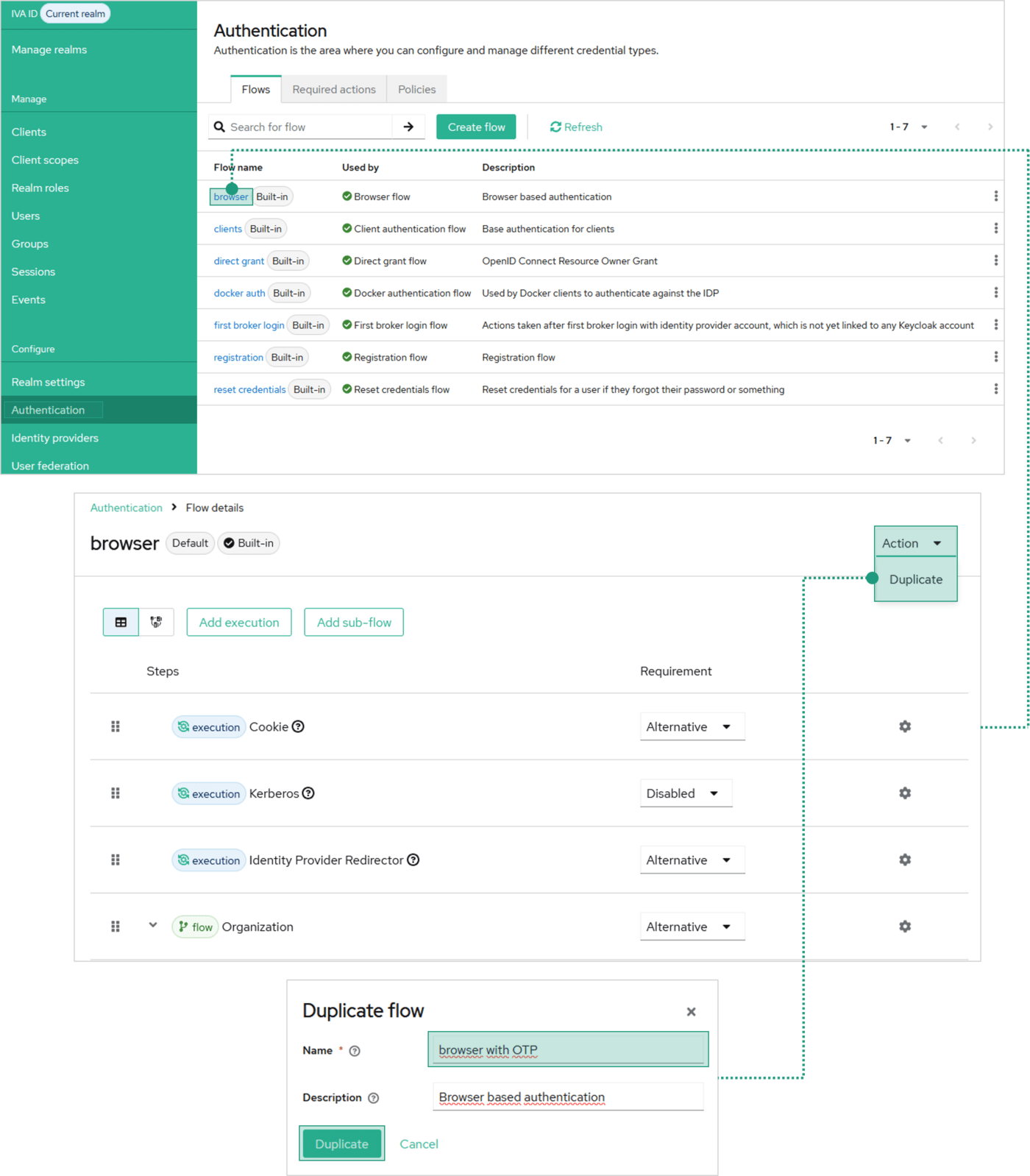Image resolution: width=1030 pixels, height=1176 pixels.
Task: Close the Duplicate flow dialog
Action: (x=691, y=1012)
